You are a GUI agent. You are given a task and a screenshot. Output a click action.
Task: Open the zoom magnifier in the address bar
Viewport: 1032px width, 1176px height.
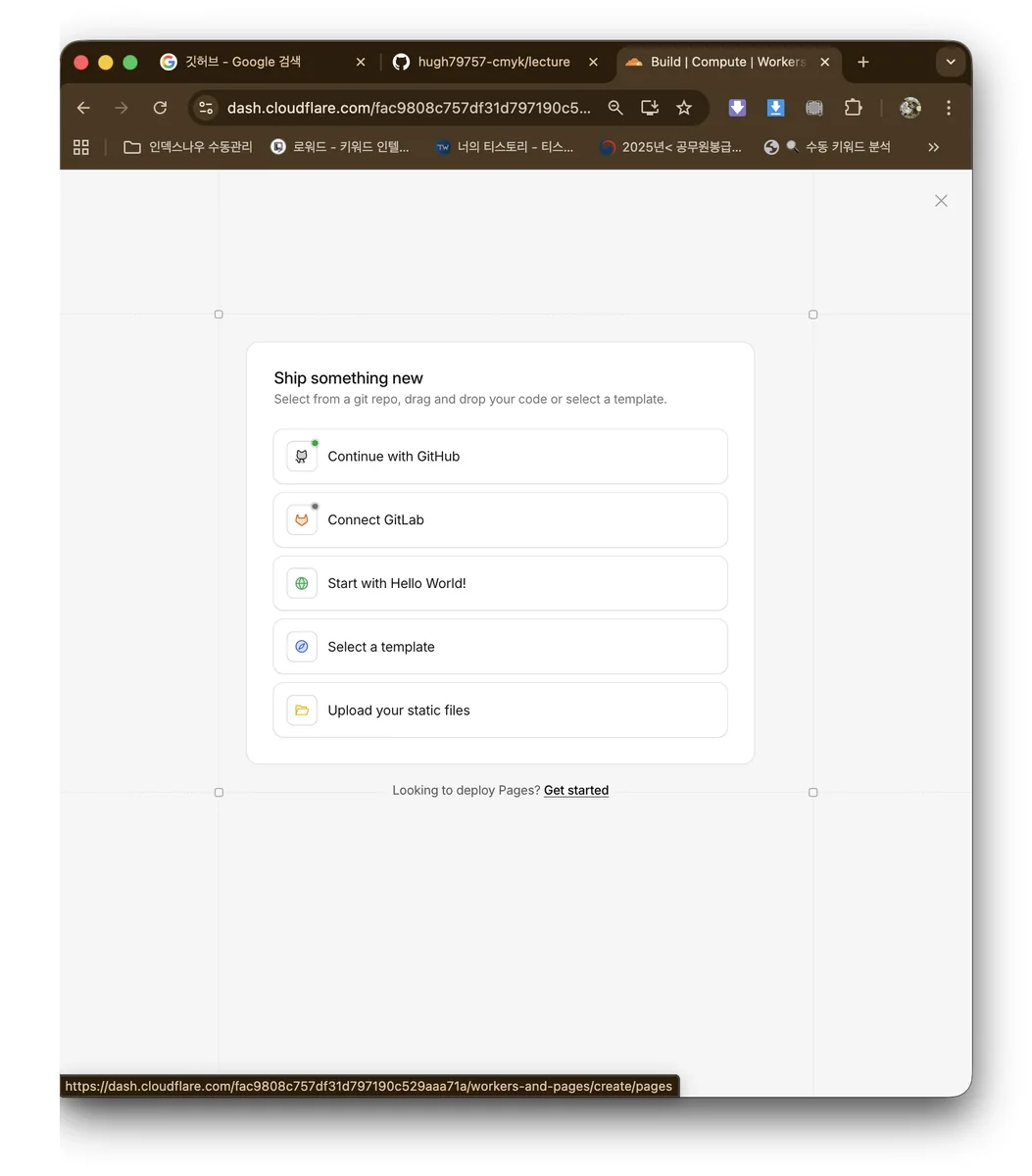coord(615,108)
